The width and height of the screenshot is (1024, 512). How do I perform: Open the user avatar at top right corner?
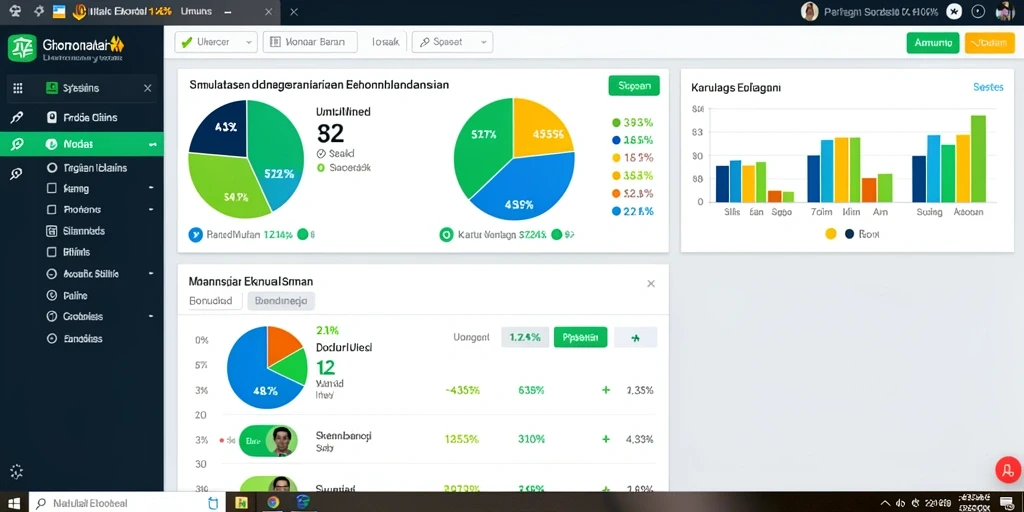pyautogui.click(x=1005, y=12)
